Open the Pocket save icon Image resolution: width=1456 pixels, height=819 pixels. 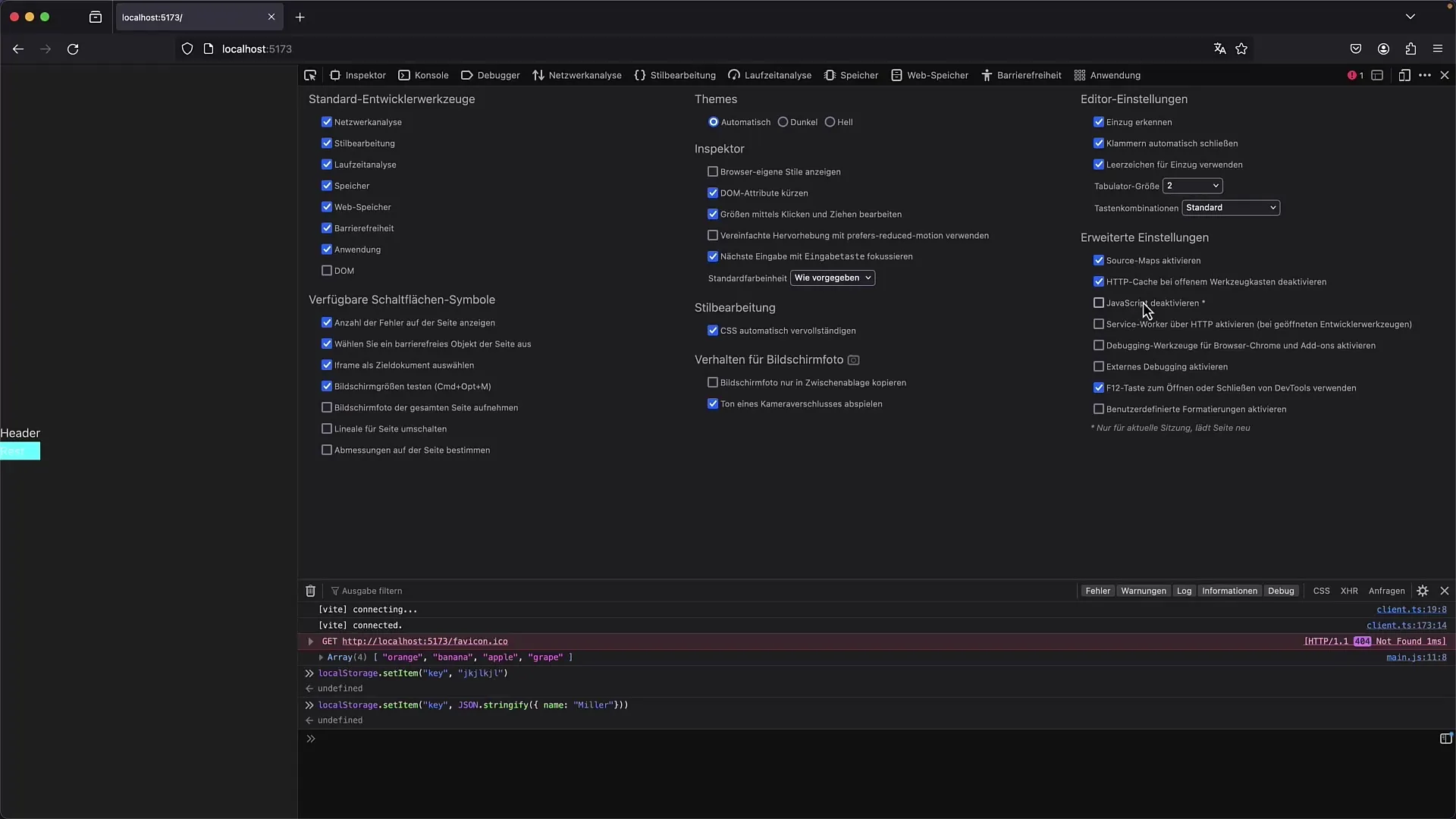(x=1356, y=49)
